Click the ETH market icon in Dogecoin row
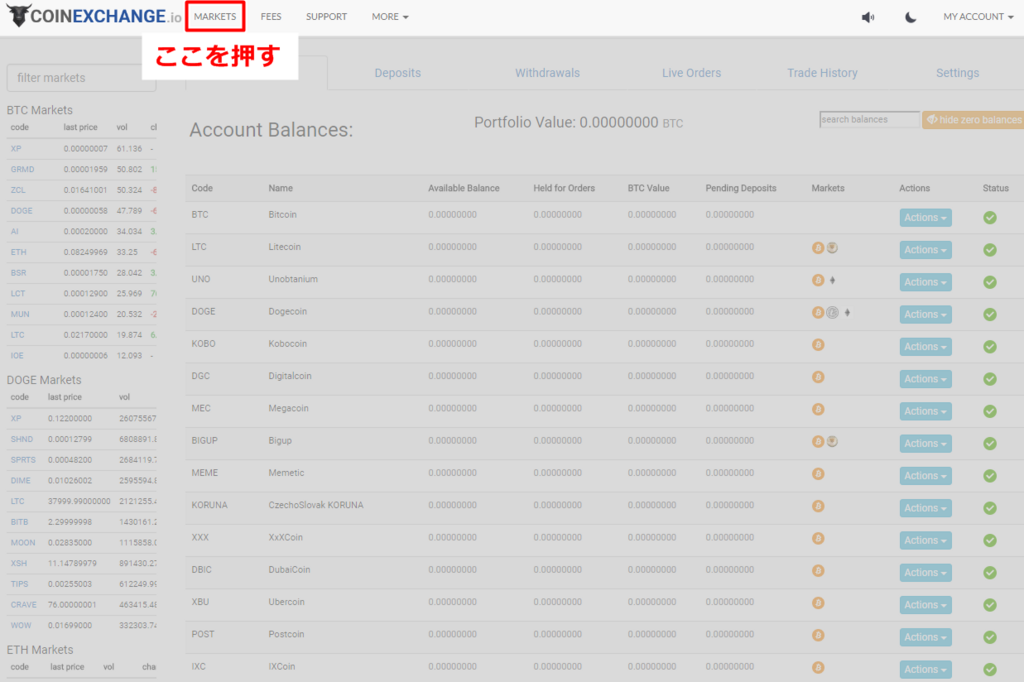 click(x=847, y=312)
